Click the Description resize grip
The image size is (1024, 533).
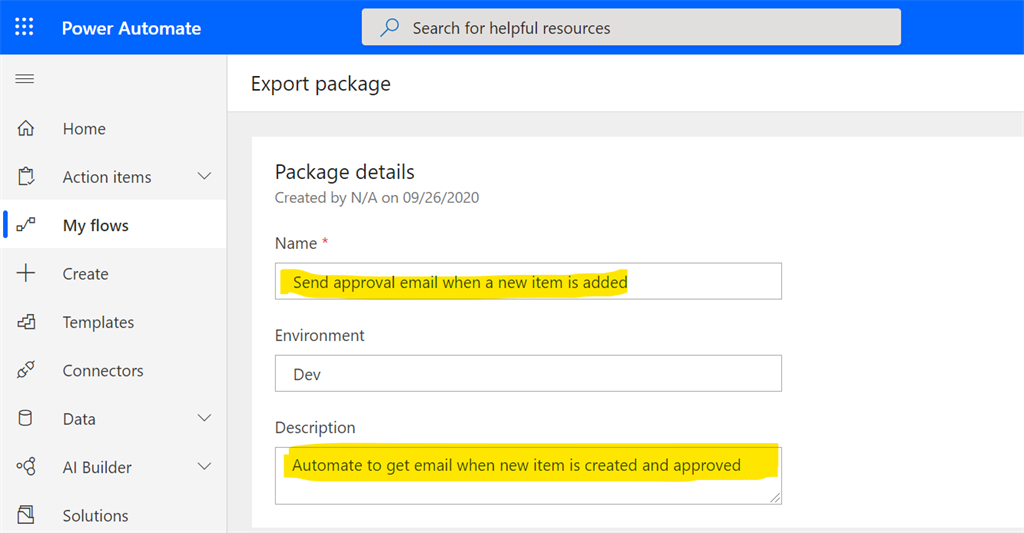[775, 498]
